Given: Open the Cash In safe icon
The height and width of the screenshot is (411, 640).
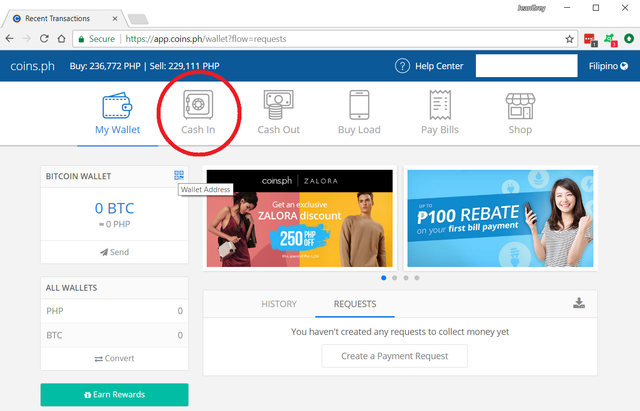Looking at the screenshot, I should pyautogui.click(x=198, y=105).
